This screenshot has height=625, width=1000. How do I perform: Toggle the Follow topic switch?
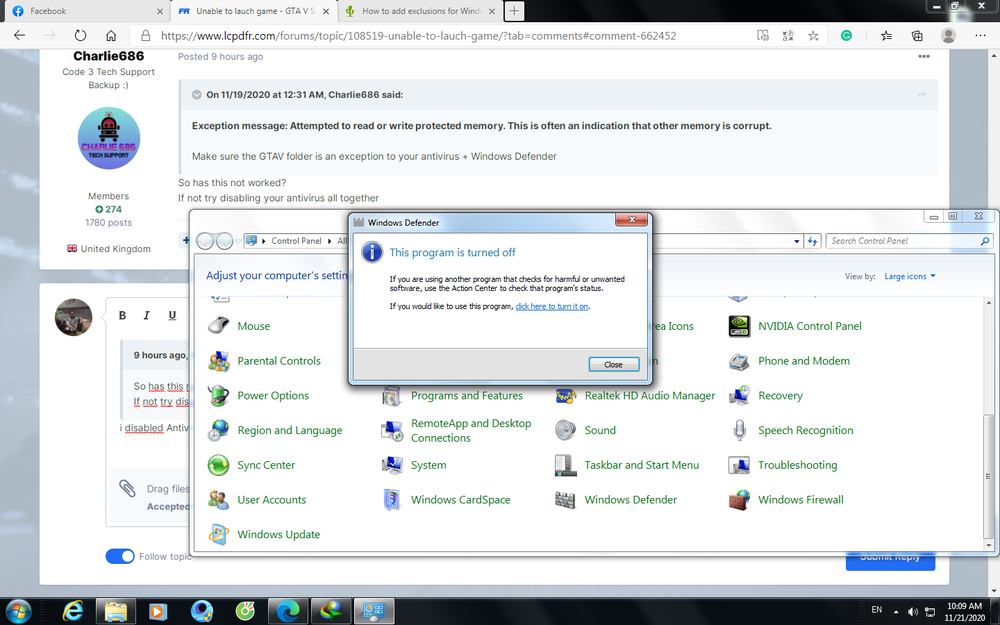point(120,556)
